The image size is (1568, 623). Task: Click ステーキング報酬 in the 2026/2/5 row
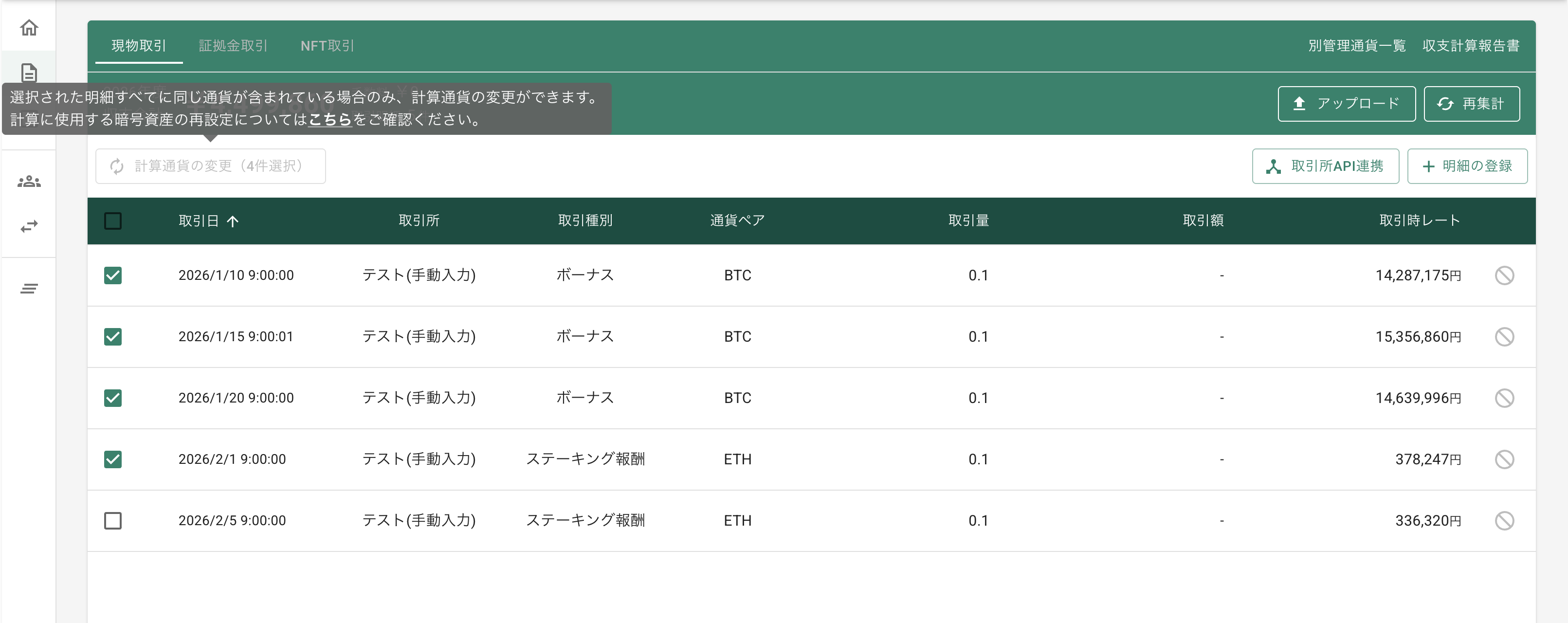point(585,521)
